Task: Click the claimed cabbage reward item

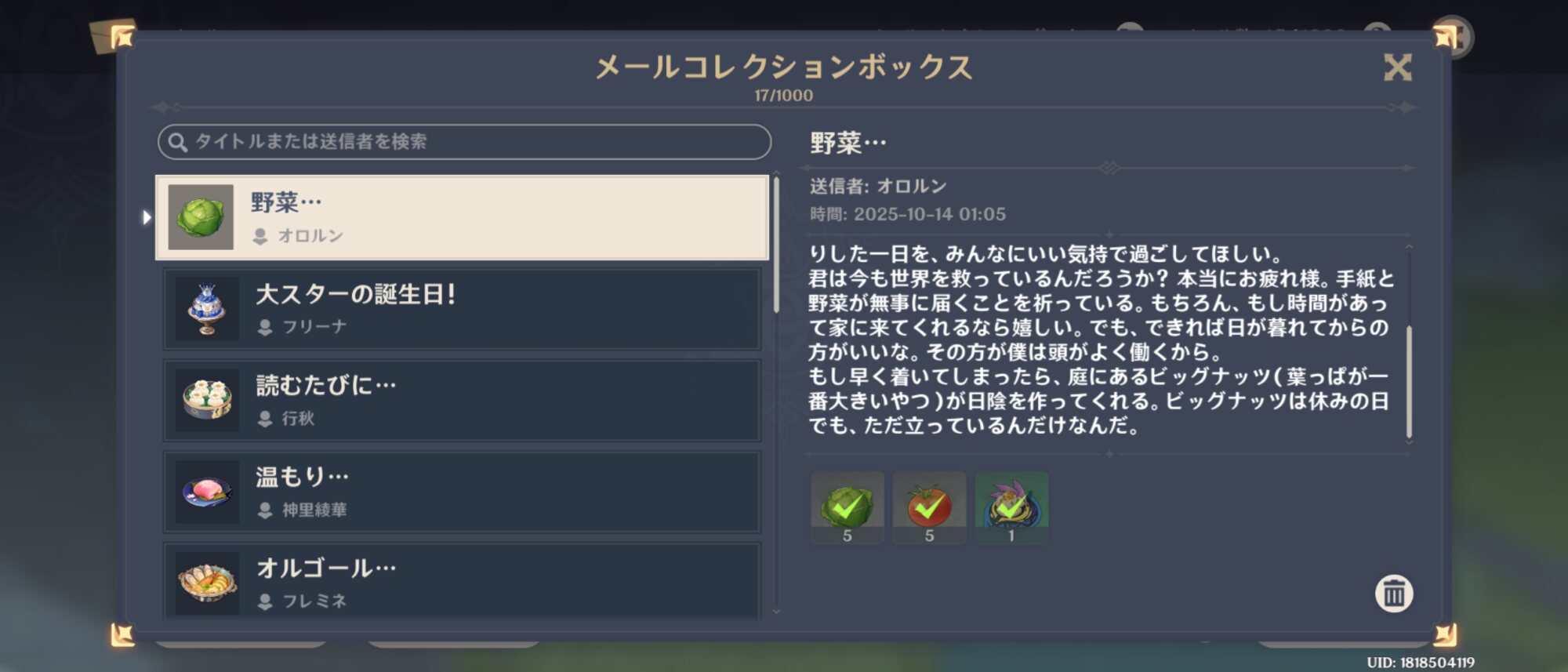Action: (847, 507)
